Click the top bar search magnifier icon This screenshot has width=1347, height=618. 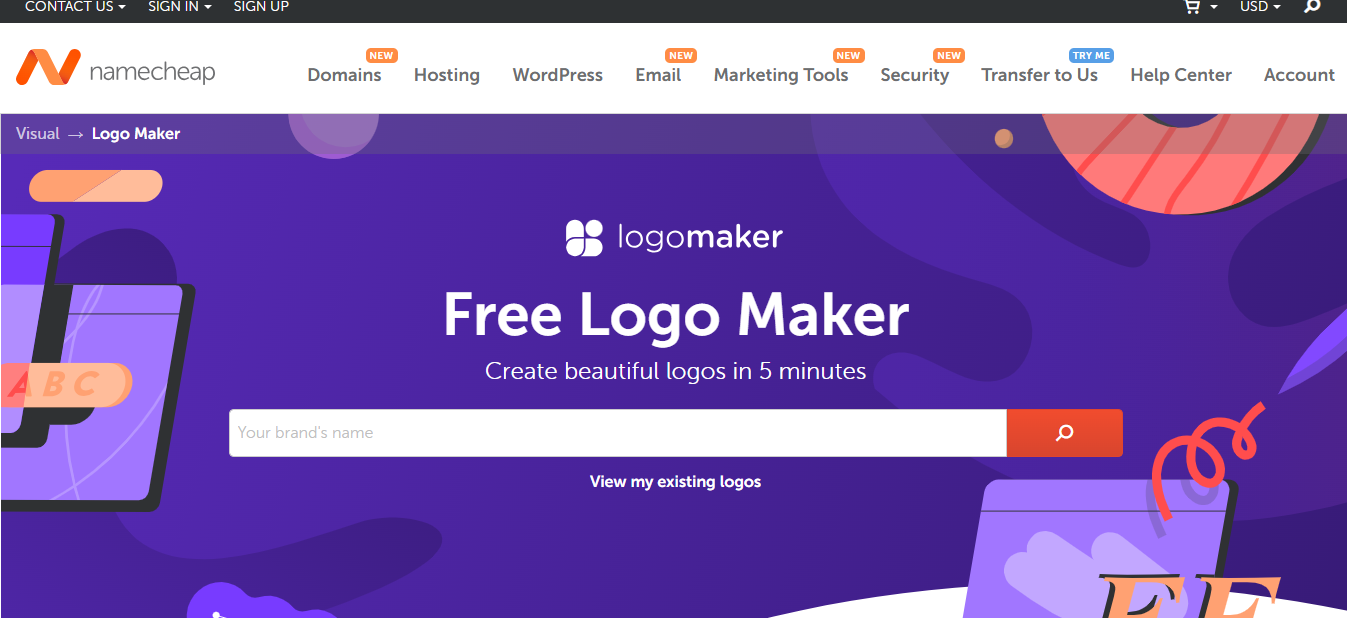coord(1313,7)
